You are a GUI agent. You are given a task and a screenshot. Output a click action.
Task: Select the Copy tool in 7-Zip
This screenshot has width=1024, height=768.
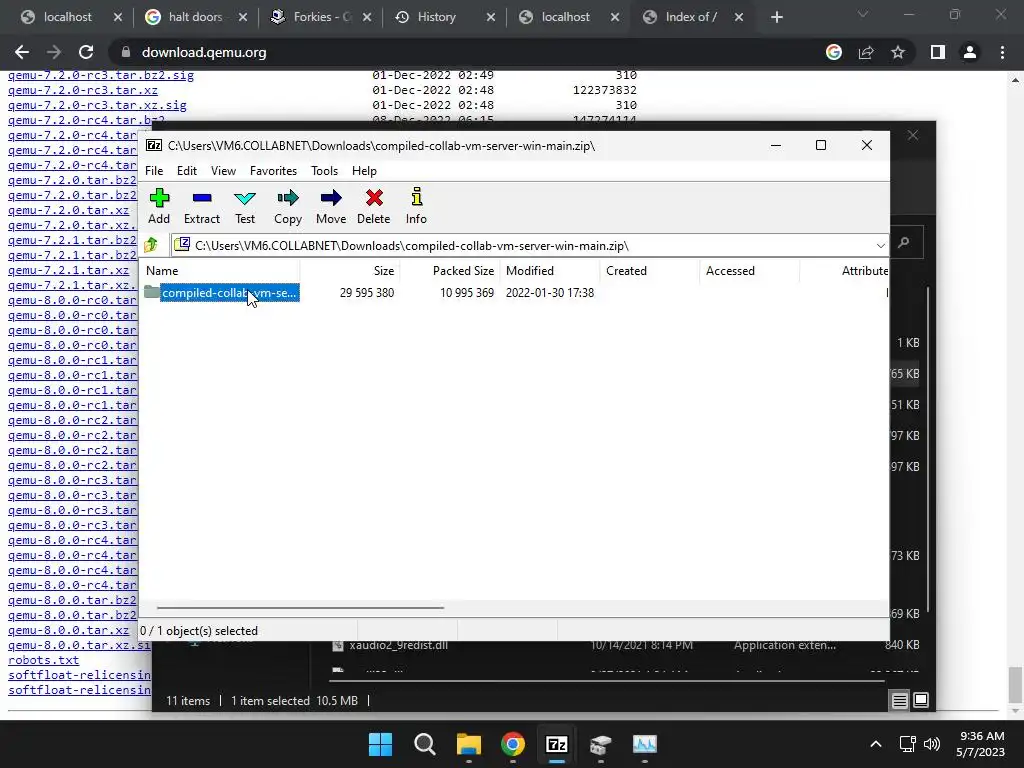pyautogui.click(x=288, y=206)
